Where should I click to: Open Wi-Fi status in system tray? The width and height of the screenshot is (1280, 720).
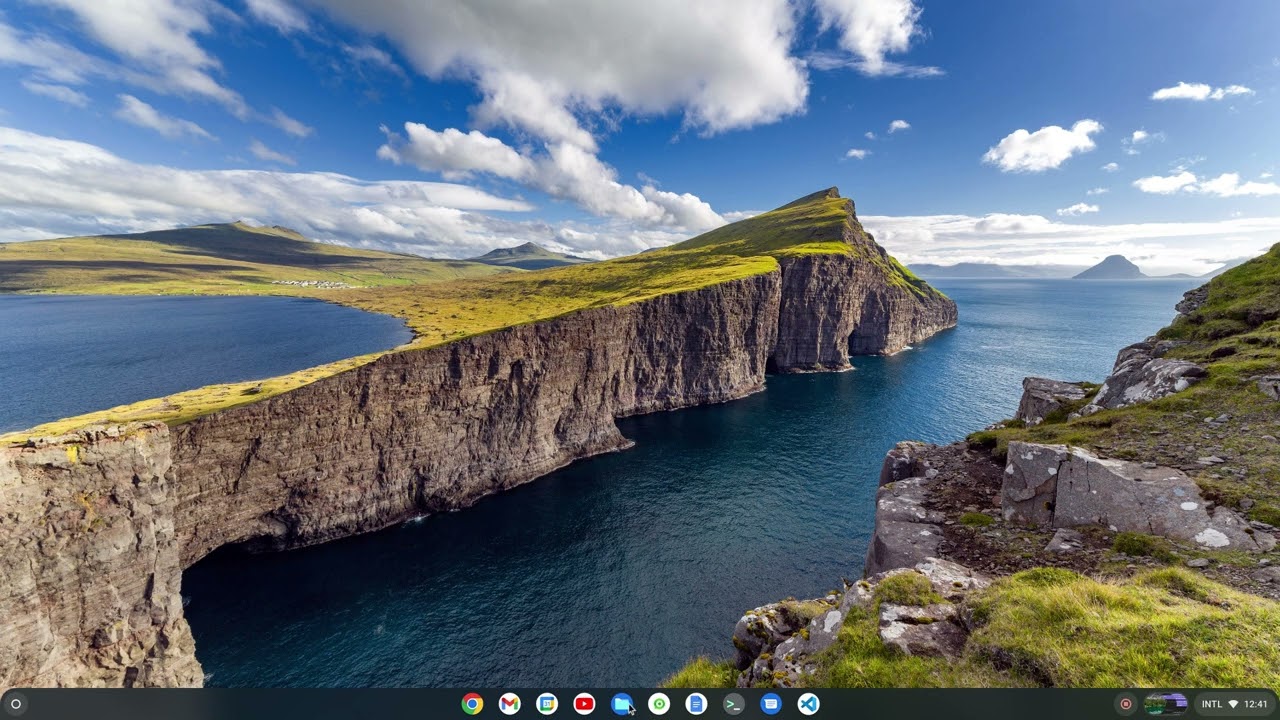[x=1233, y=704]
